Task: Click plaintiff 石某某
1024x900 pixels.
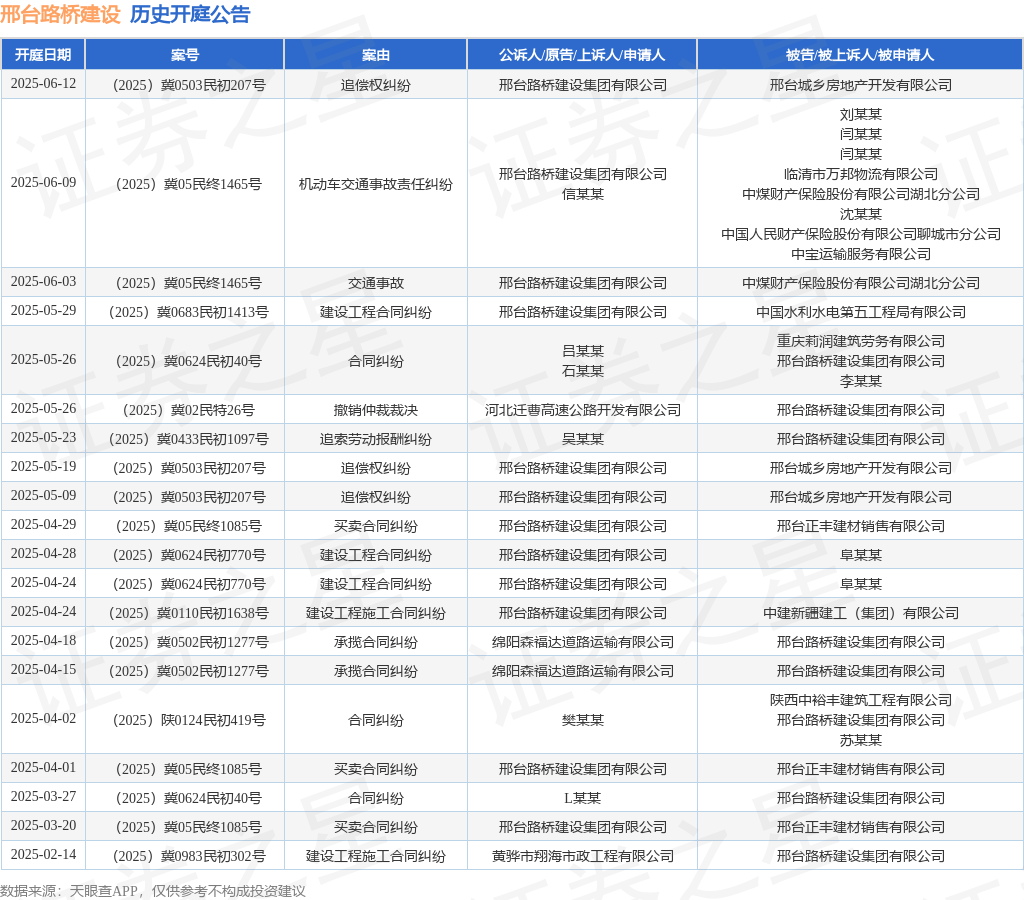Action: pos(583,371)
